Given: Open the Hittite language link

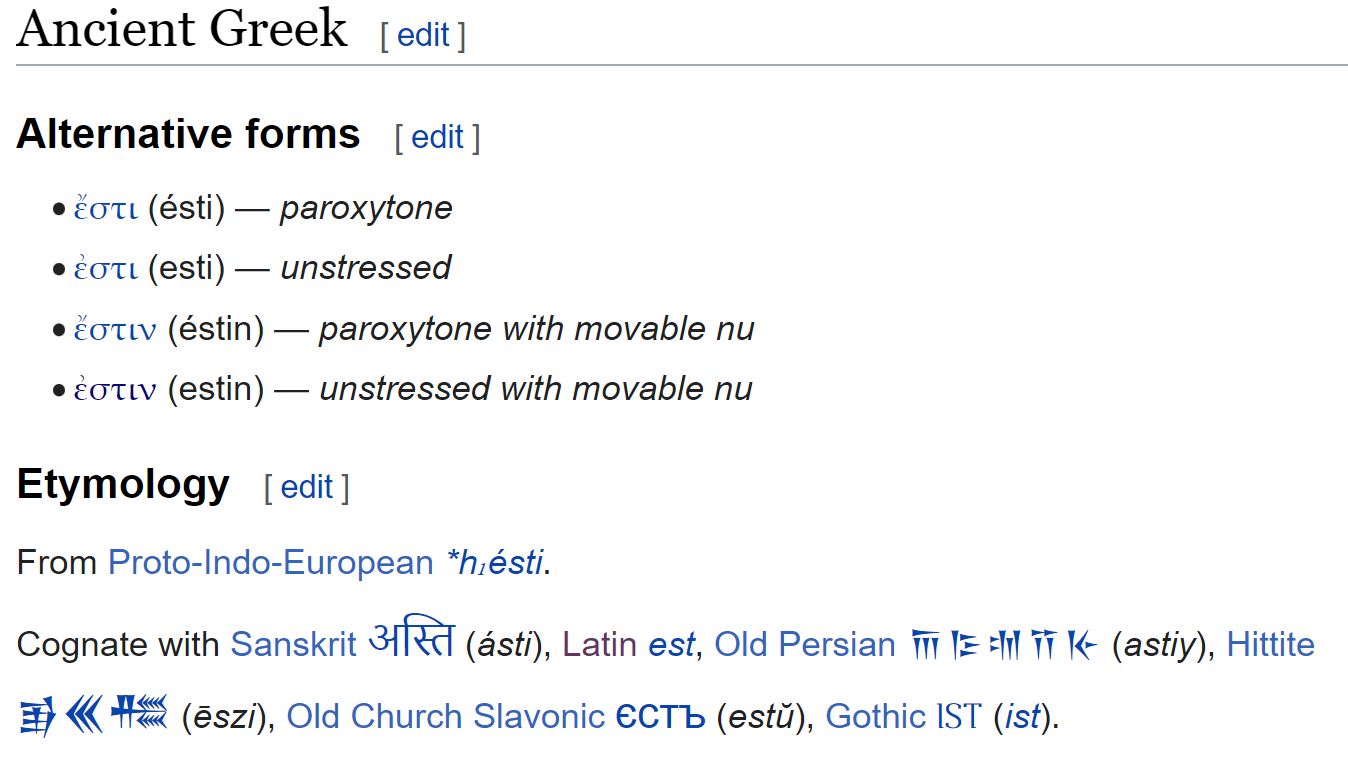Looking at the screenshot, I should (1270, 645).
